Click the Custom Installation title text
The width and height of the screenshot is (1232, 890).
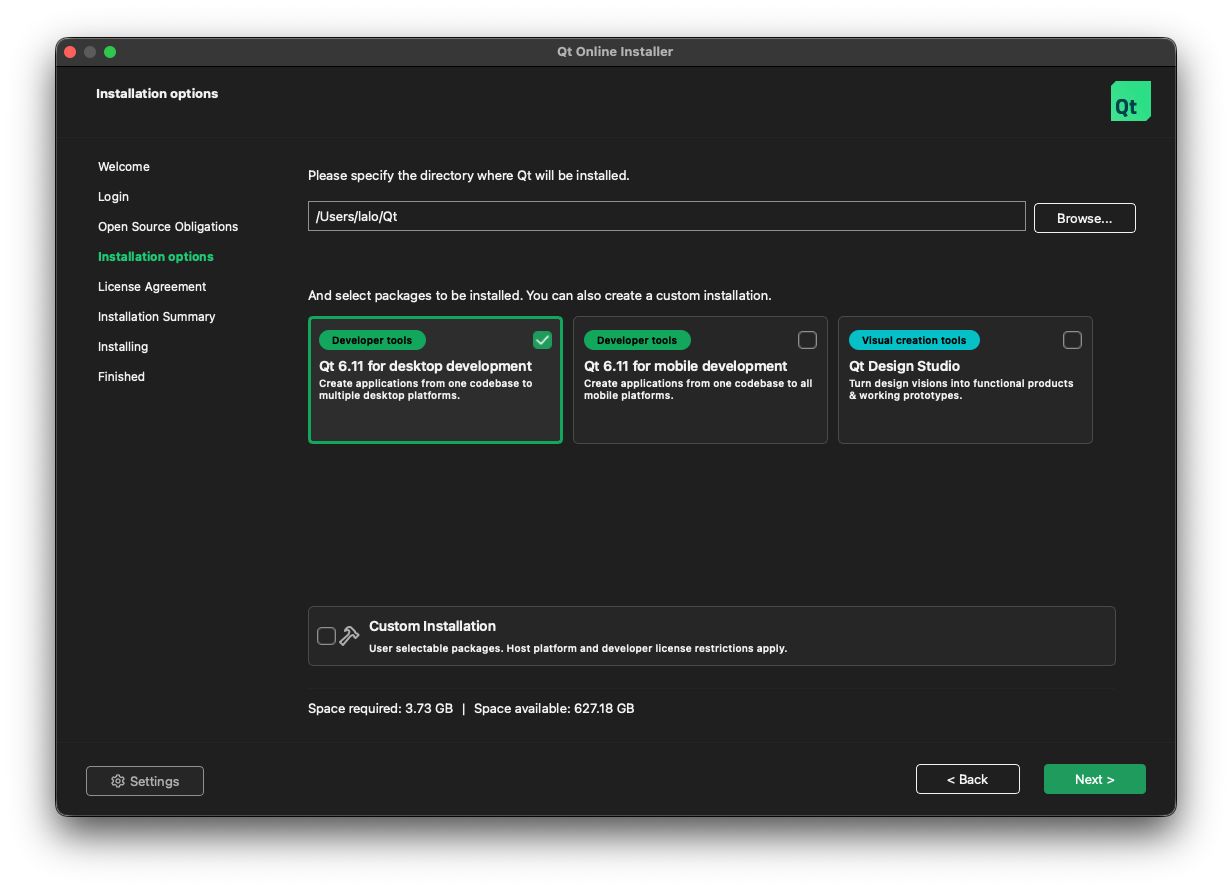pos(432,626)
